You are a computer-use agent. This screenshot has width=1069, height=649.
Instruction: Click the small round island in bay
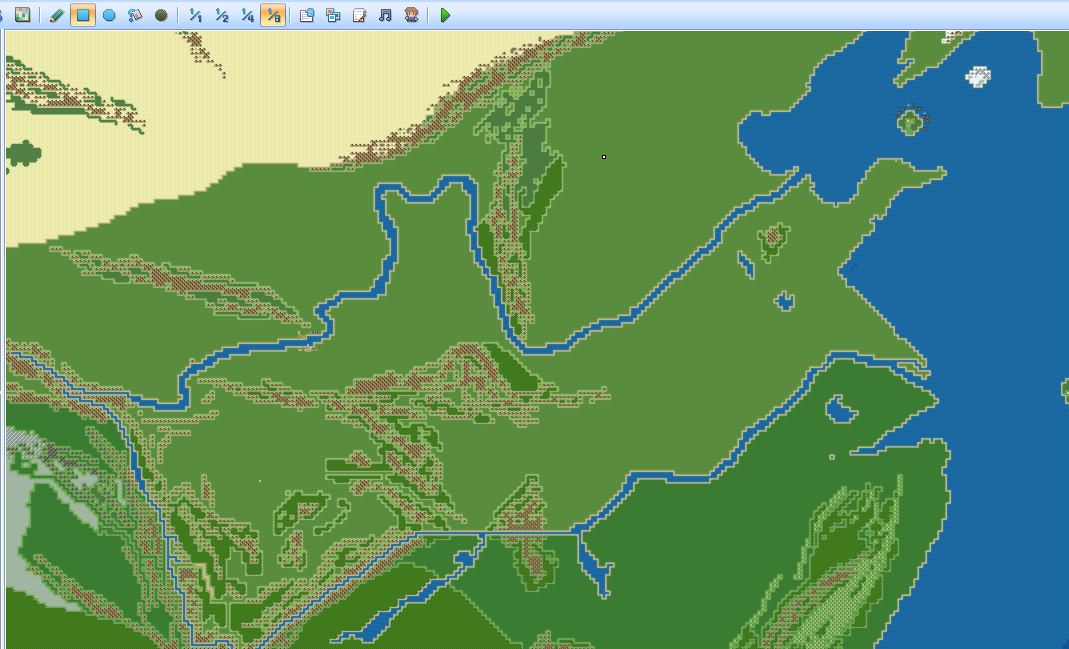point(912,121)
